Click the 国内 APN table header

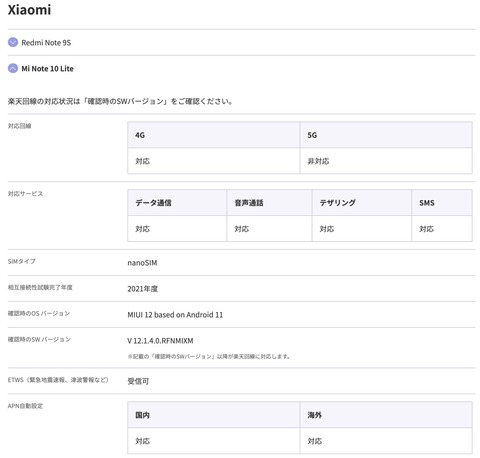click(213, 415)
